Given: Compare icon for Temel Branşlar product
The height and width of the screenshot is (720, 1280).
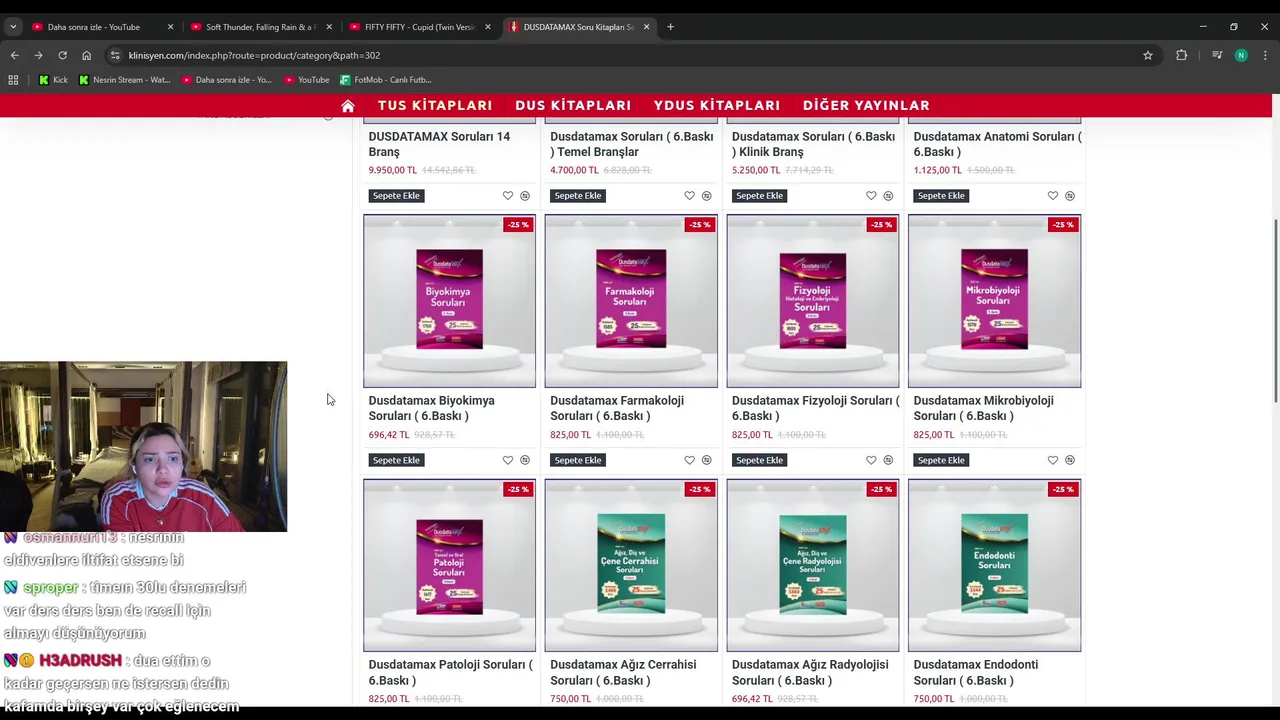Looking at the screenshot, I should click(706, 196).
